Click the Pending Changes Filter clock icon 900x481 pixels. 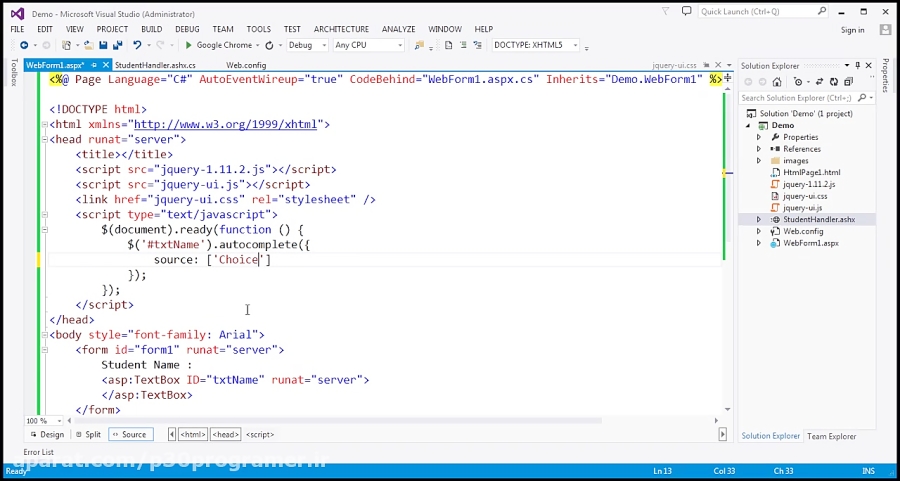pos(798,82)
